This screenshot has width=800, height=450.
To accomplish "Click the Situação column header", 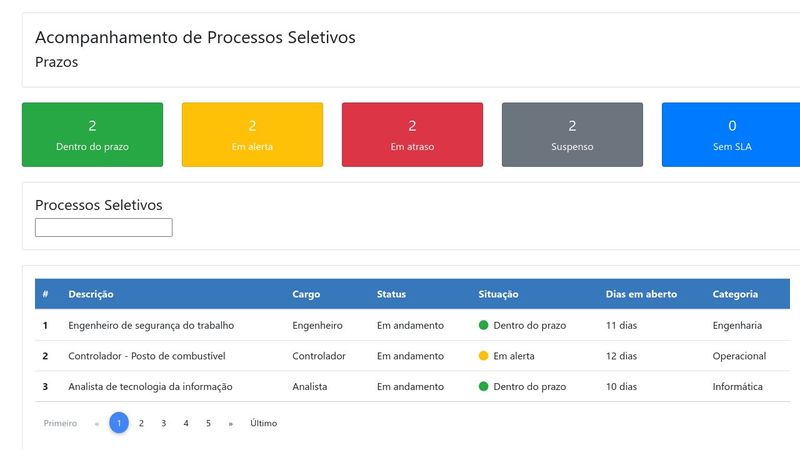I will [499, 294].
